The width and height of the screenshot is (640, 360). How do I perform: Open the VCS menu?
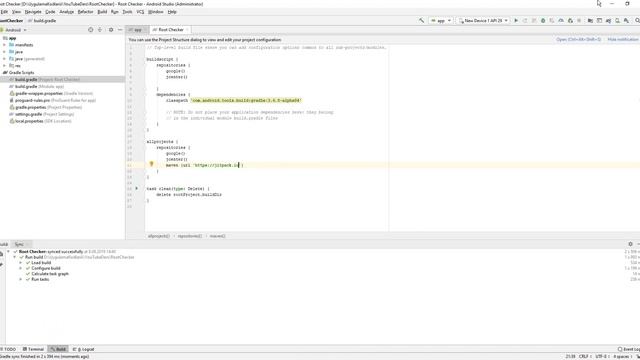tap(140, 12)
